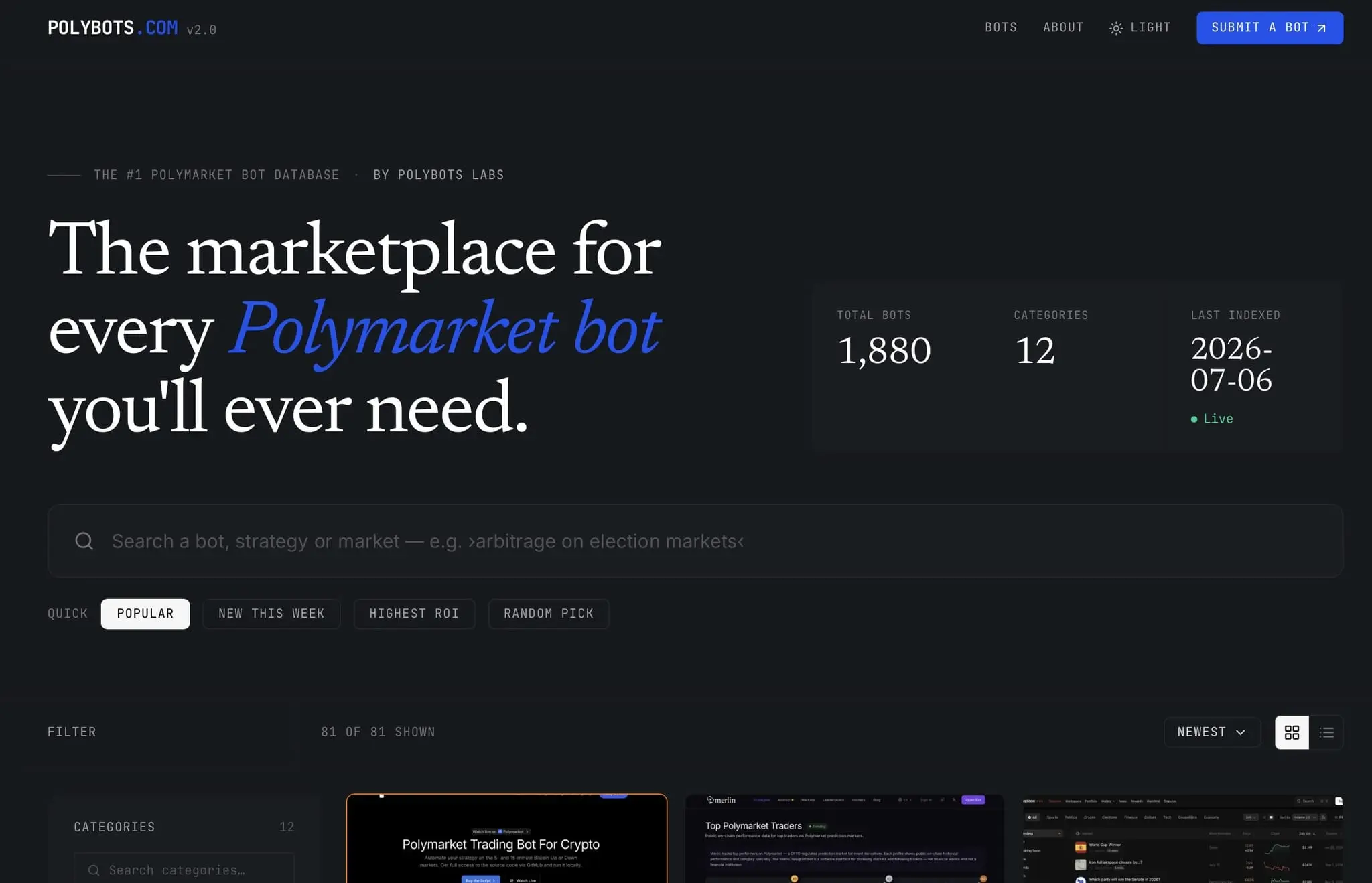1372x883 pixels.
Task: Toggle LIGHT theme mode
Action: (x=1140, y=27)
